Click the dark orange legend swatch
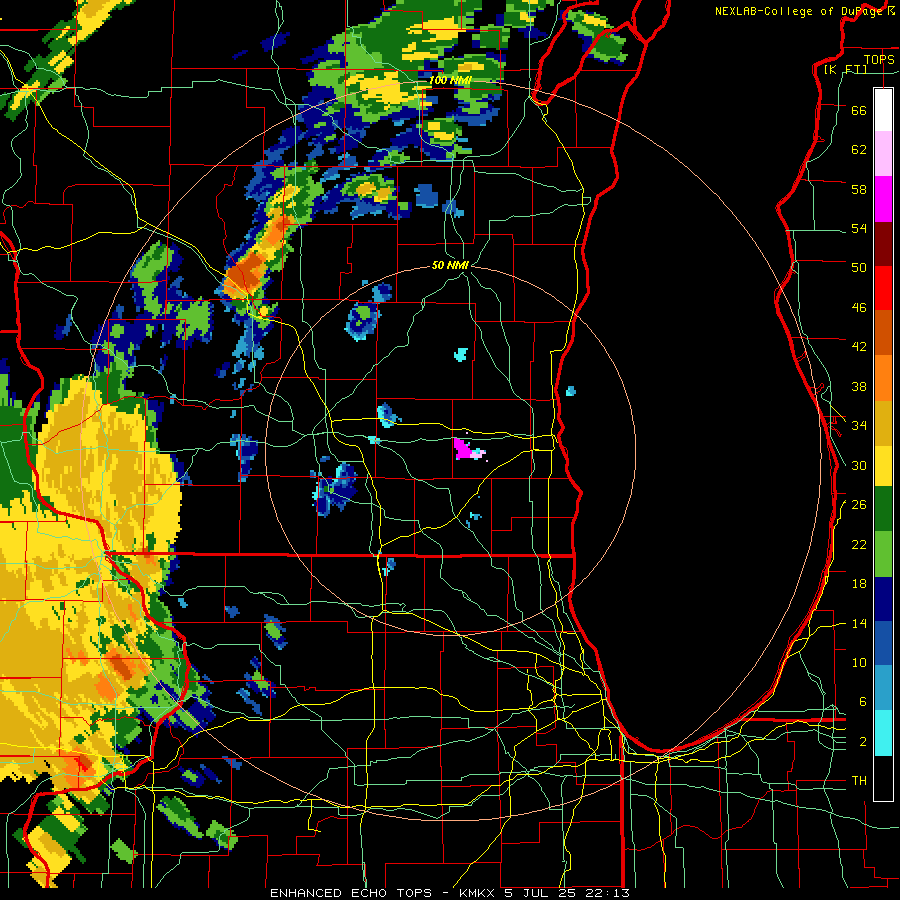900x900 pixels. (883, 333)
